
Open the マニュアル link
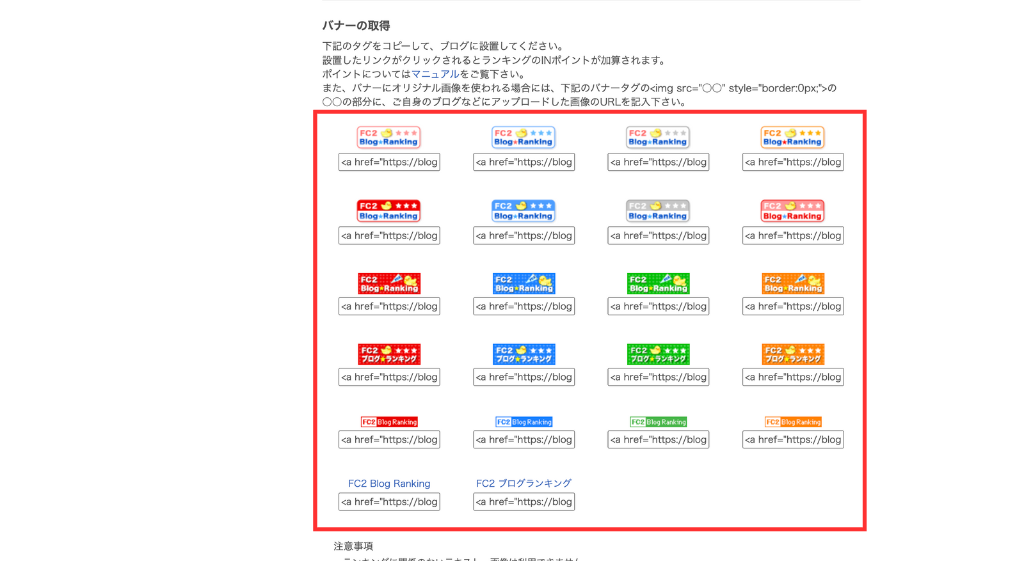pyautogui.click(x=435, y=74)
